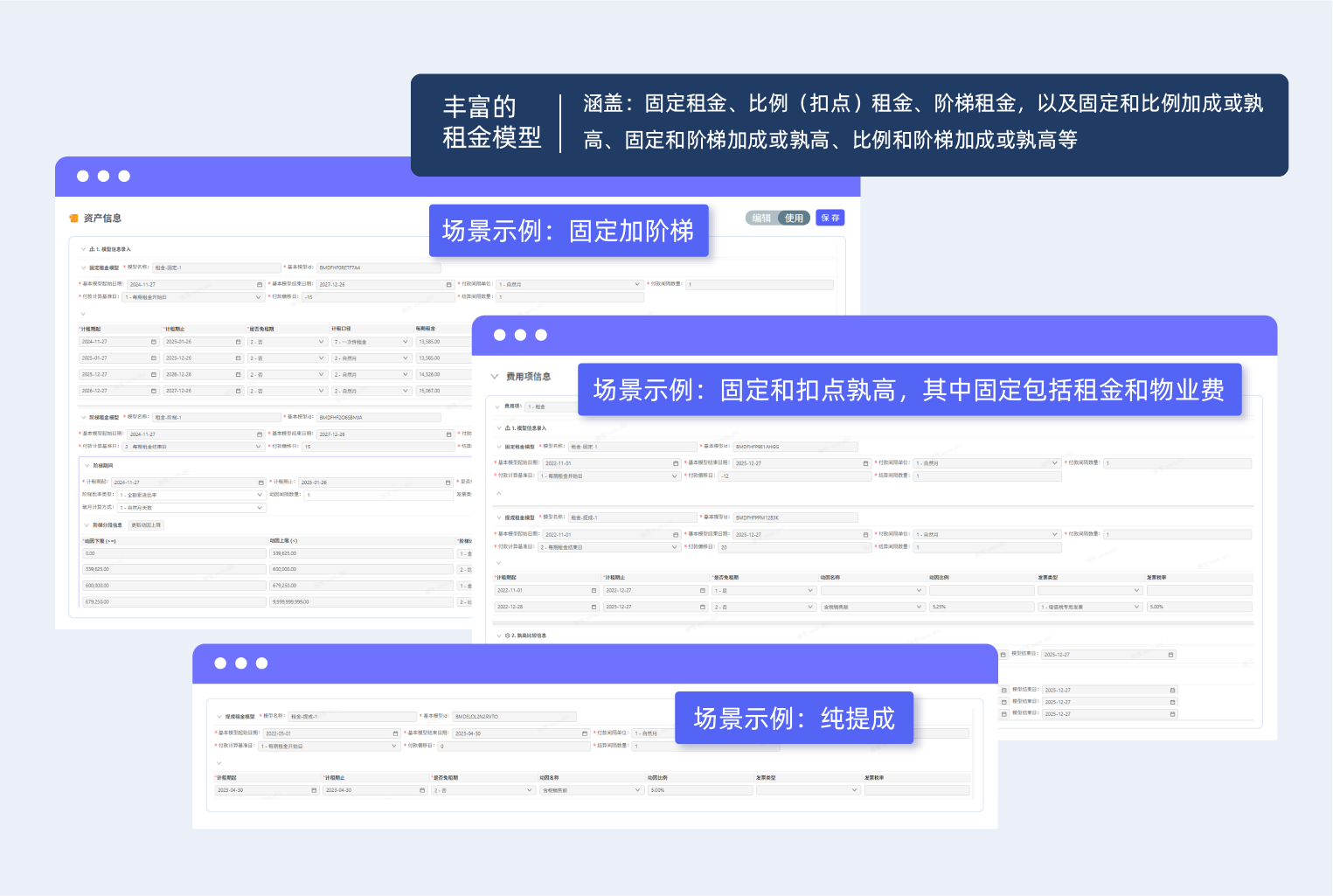Click 基本模型id field BMDFHFP9E1AHGG

tap(795, 447)
